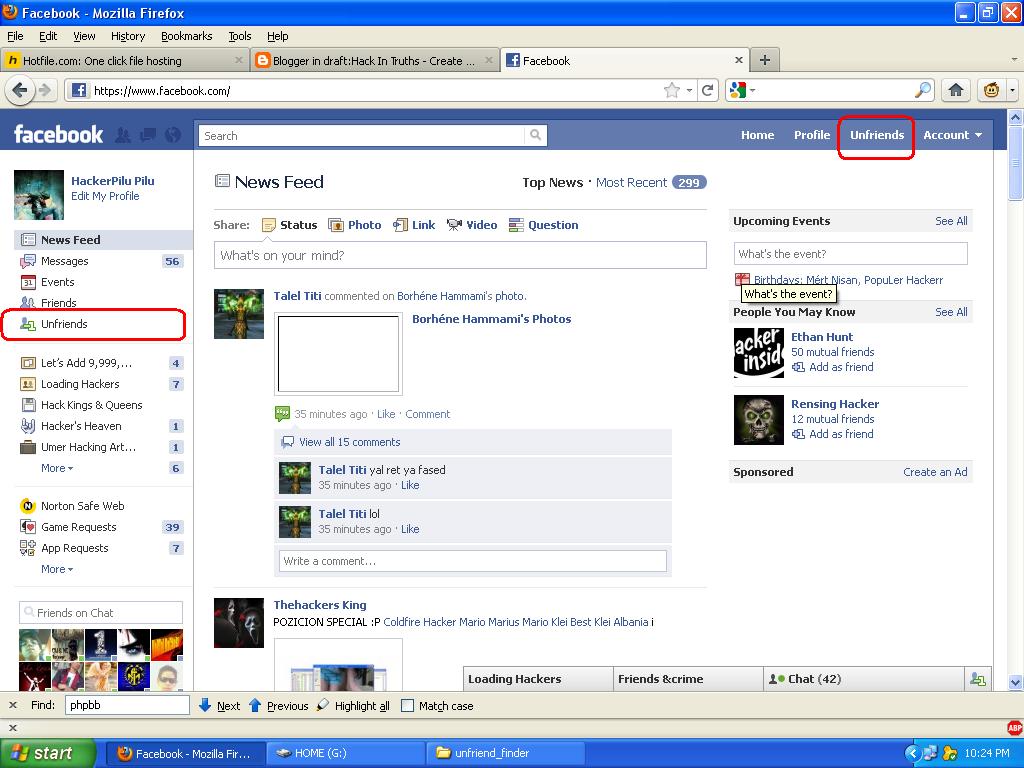Open the Bookmarks menu
Screen dimensions: 1024x768
(x=187, y=36)
